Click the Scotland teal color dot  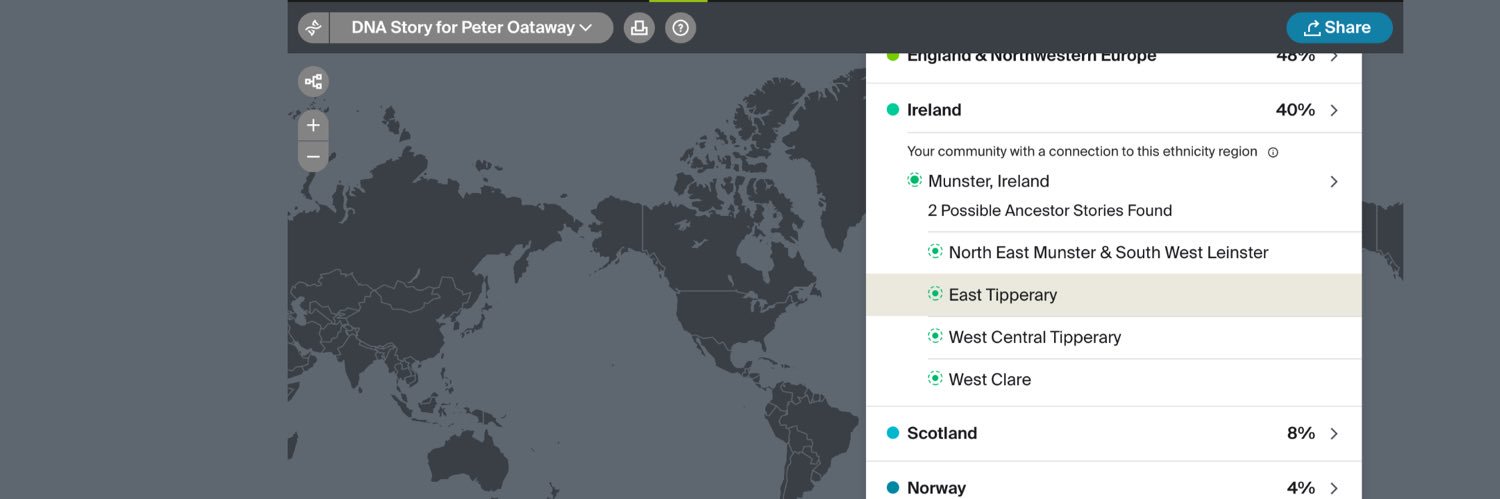tap(893, 433)
